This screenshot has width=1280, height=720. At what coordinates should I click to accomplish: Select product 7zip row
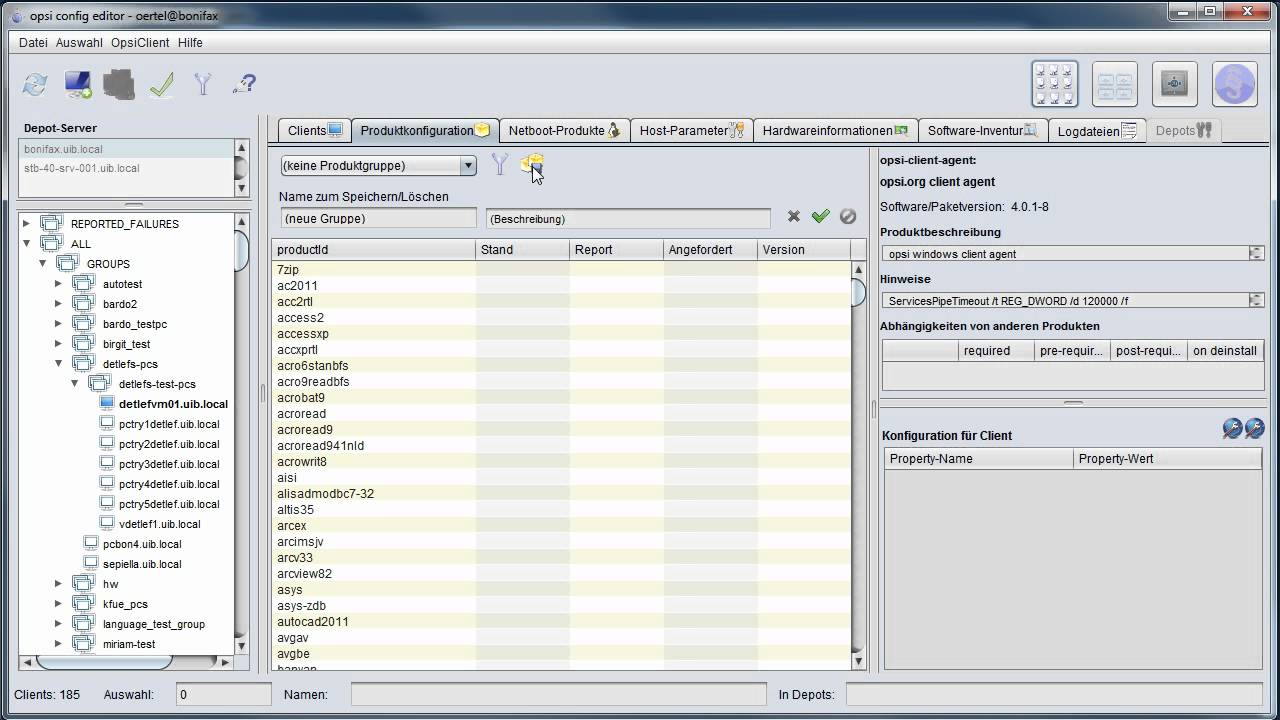[561, 270]
